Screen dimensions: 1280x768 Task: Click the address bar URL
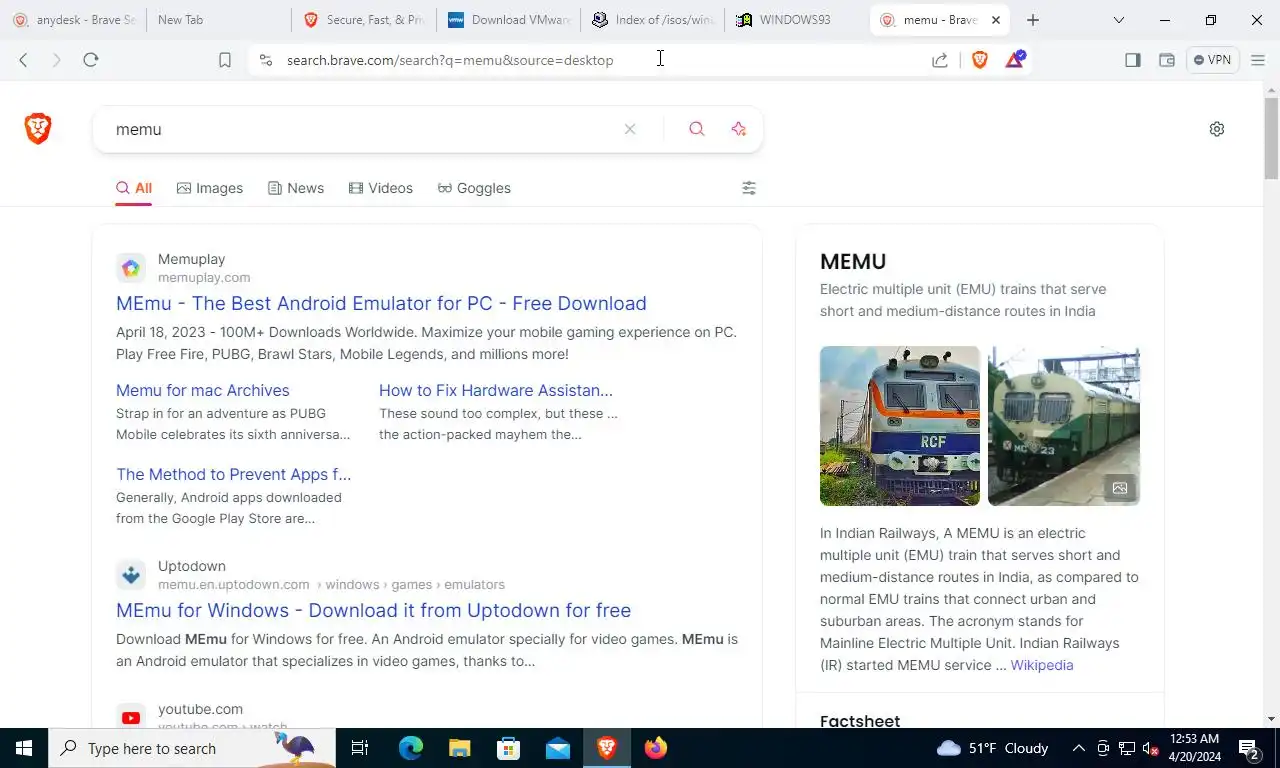tap(450, 60)
